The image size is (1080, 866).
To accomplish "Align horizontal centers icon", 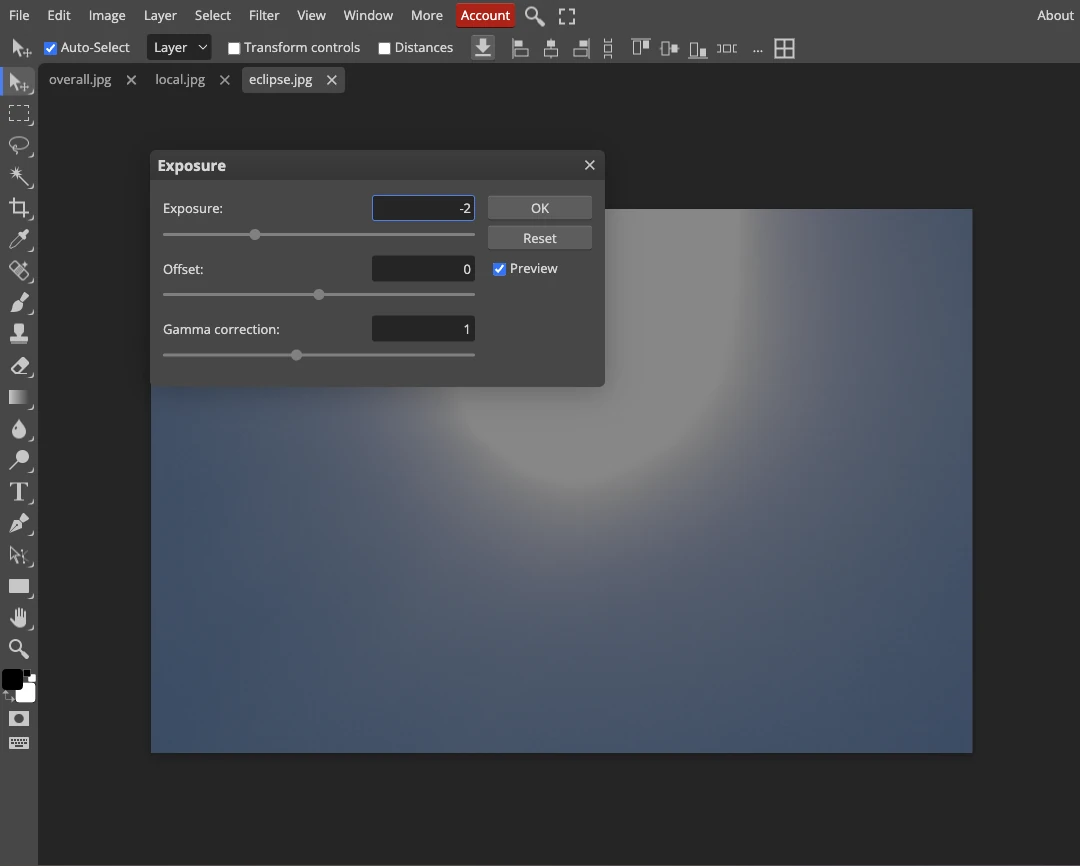I will click(x=550, y=48).
